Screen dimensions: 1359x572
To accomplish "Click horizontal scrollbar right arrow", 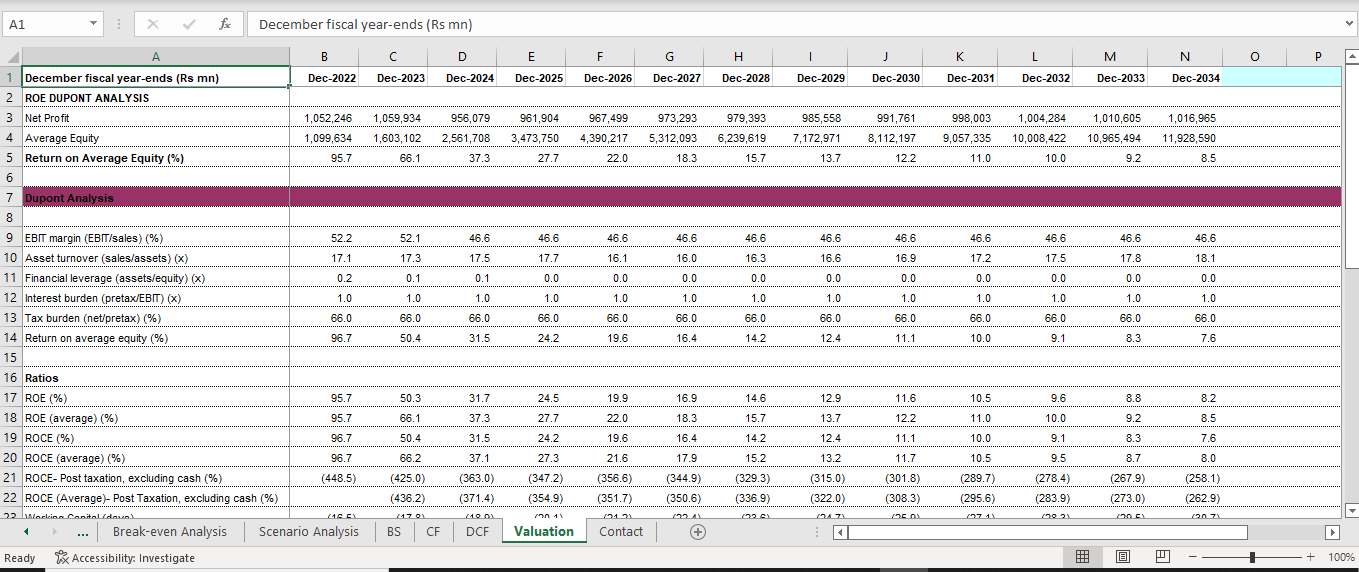I will click(x=1331, y=532).
